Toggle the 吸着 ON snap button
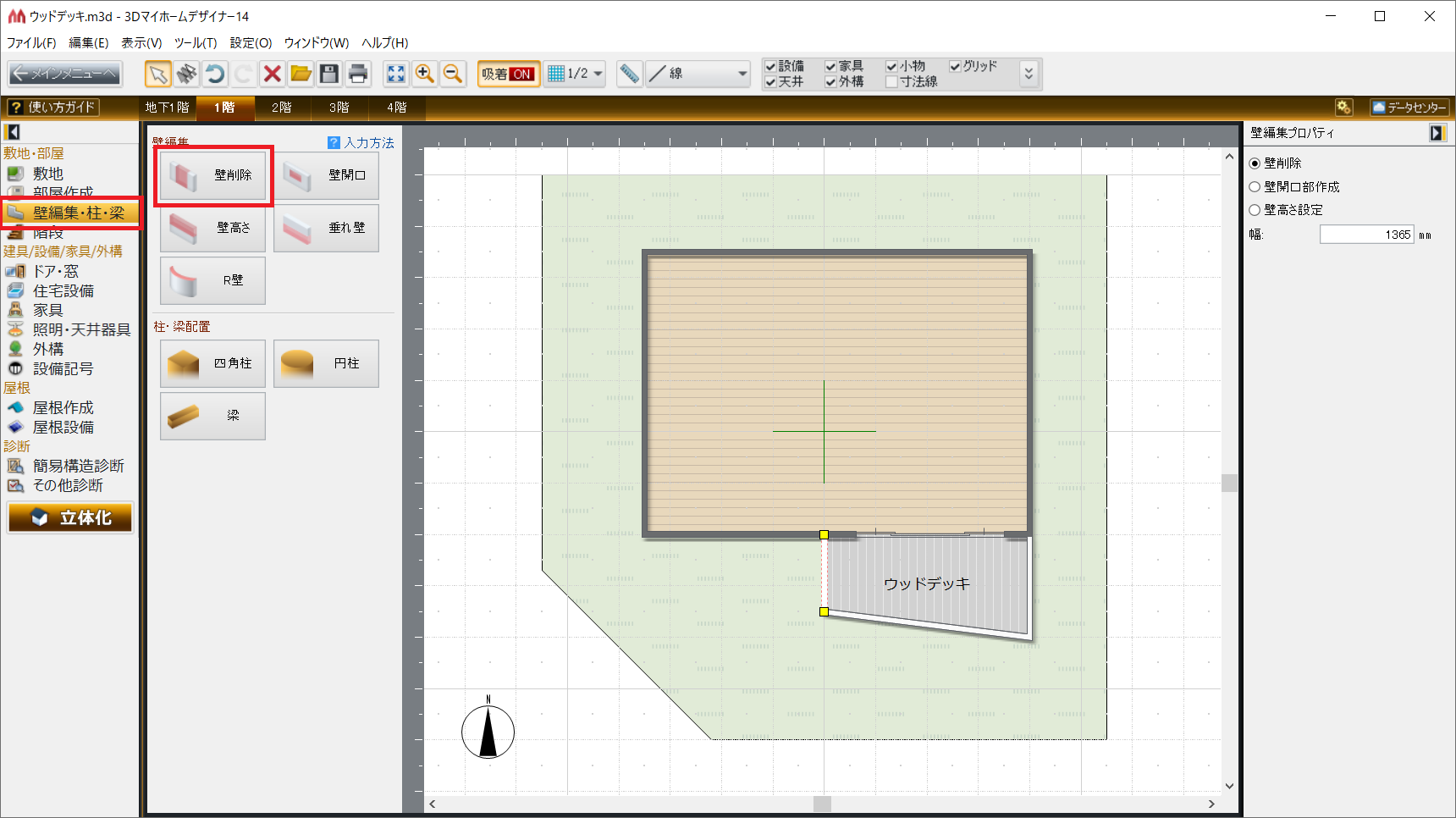This screenshot has width=1456, height=818. point(508,74)
